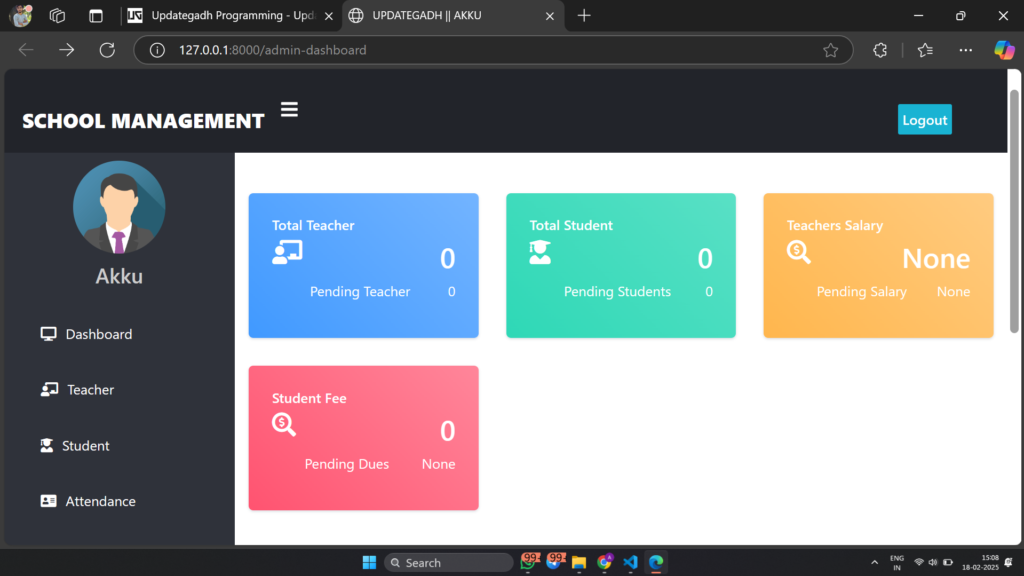Open Visual Studio Code from taskbar
The image size is (1024, 576).
pos(630,562)
